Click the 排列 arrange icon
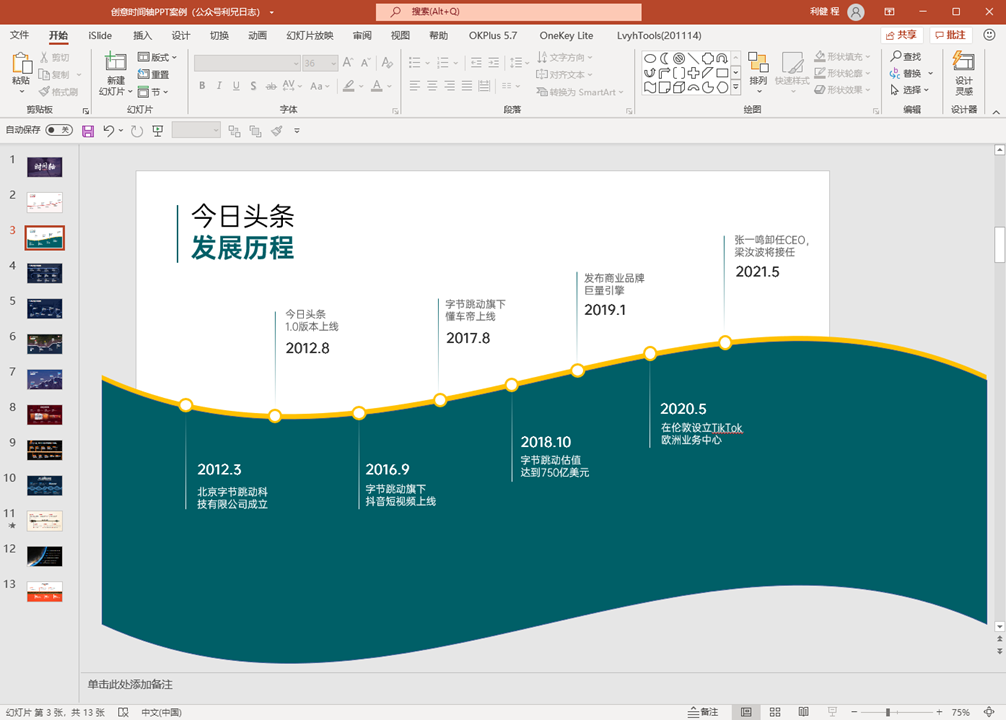This screenshot has width=1006, height=720. pos(758,69)
